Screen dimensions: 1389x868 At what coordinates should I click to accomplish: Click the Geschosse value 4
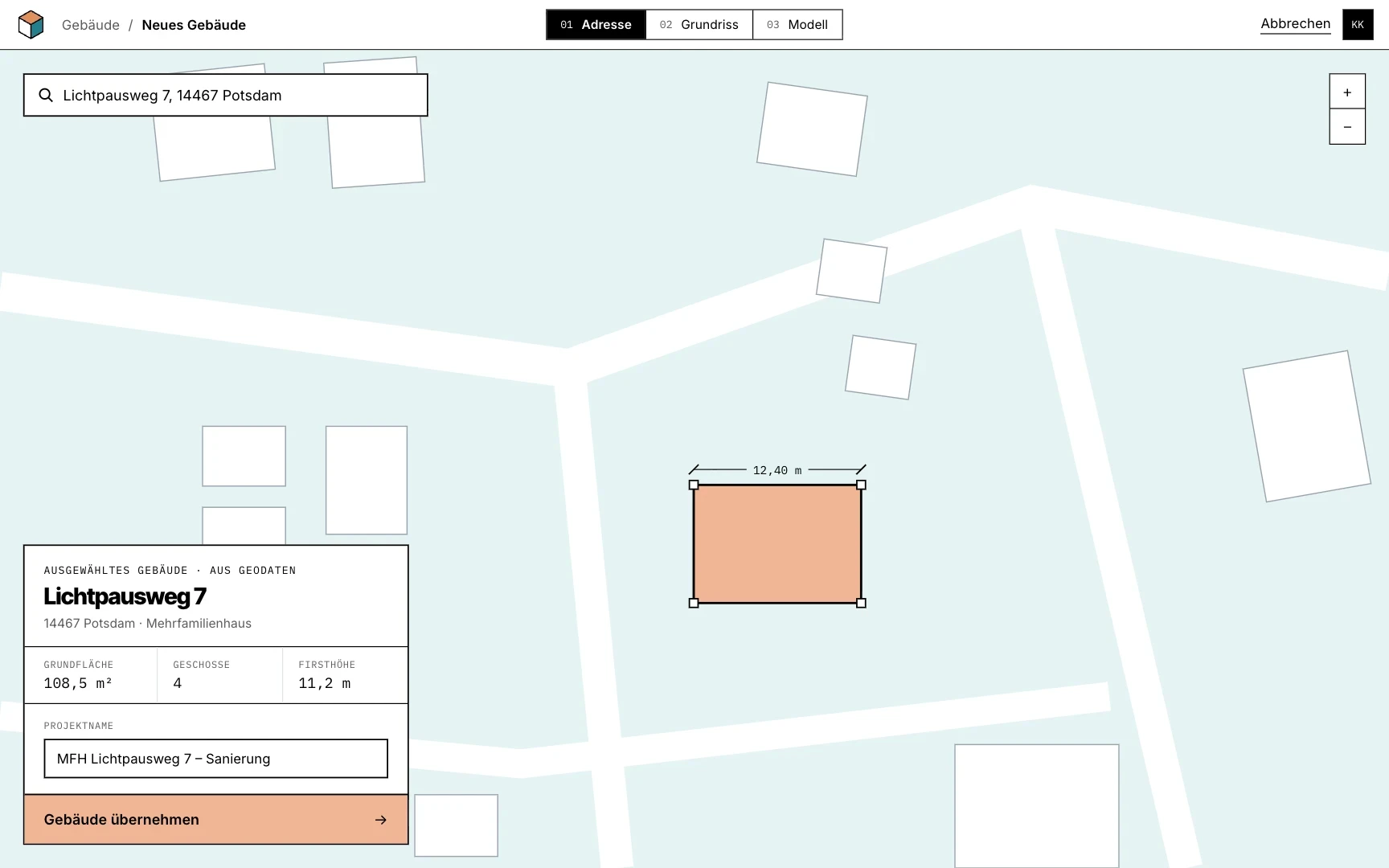point(178,683)
